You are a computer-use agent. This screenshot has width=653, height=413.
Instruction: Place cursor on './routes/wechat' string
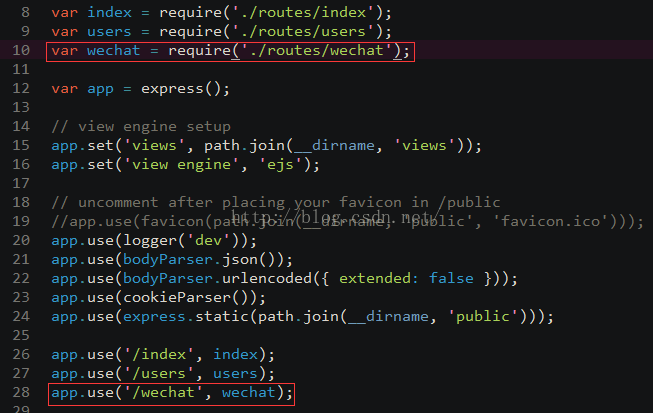(x=317, y=51)
